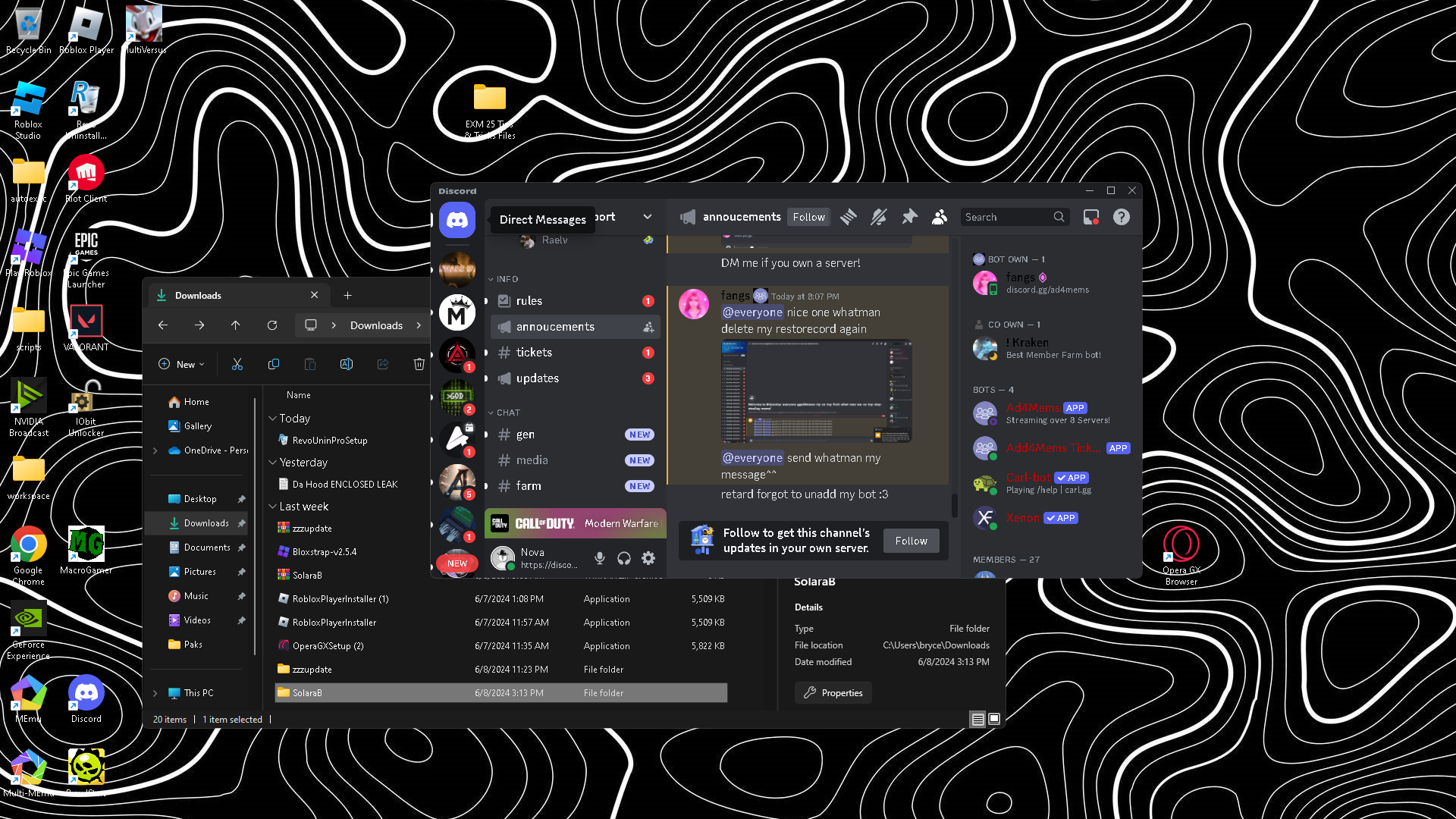This screenshot has height=819, width=1456.
Task: Toggle headphone deafen in Discord
Action: click(624, 559)
